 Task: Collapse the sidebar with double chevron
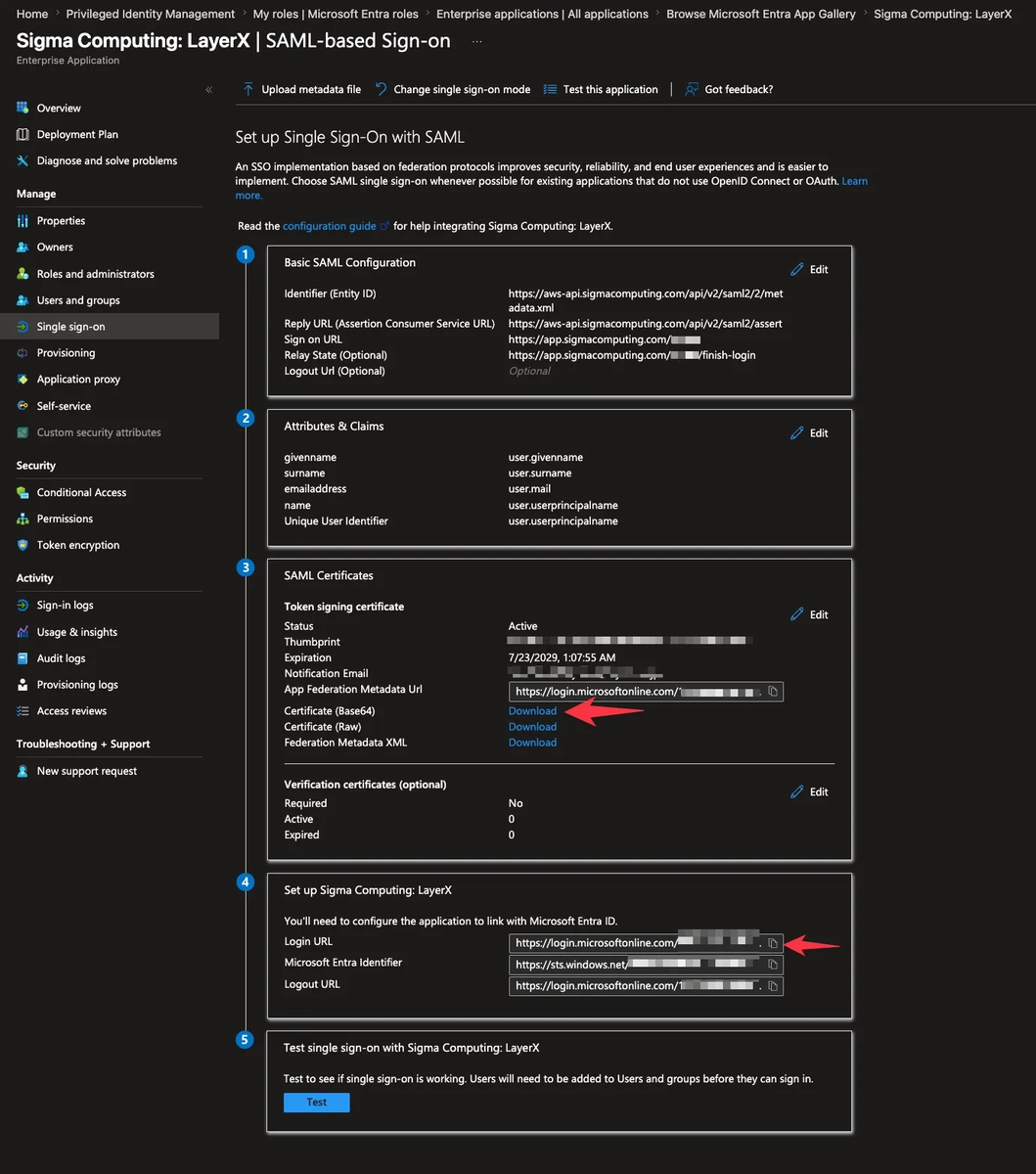tap(208, 89)
